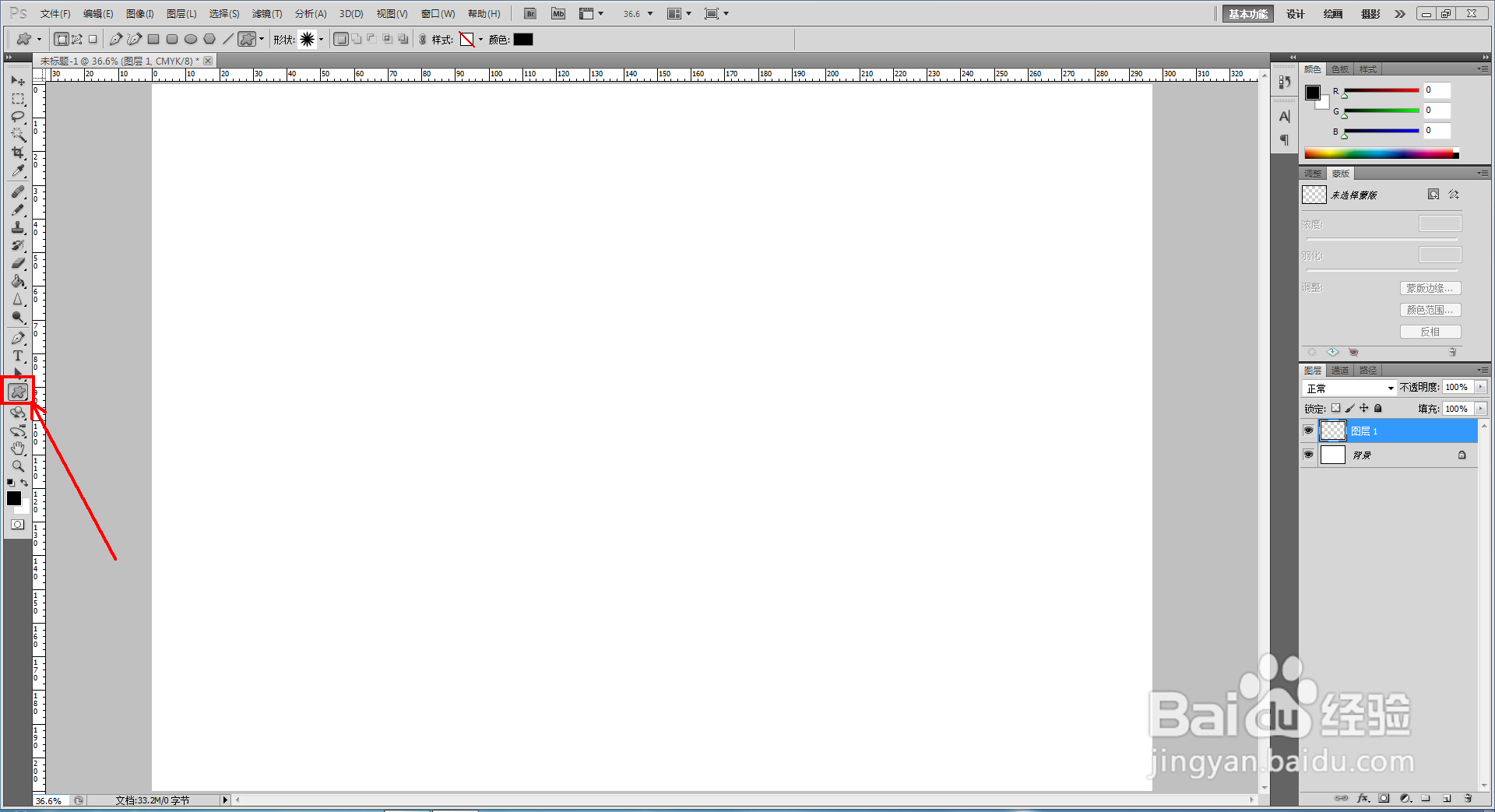Open the custom shape picker dropdown
Screen dimensions: 1495x812
pos(321,40)
